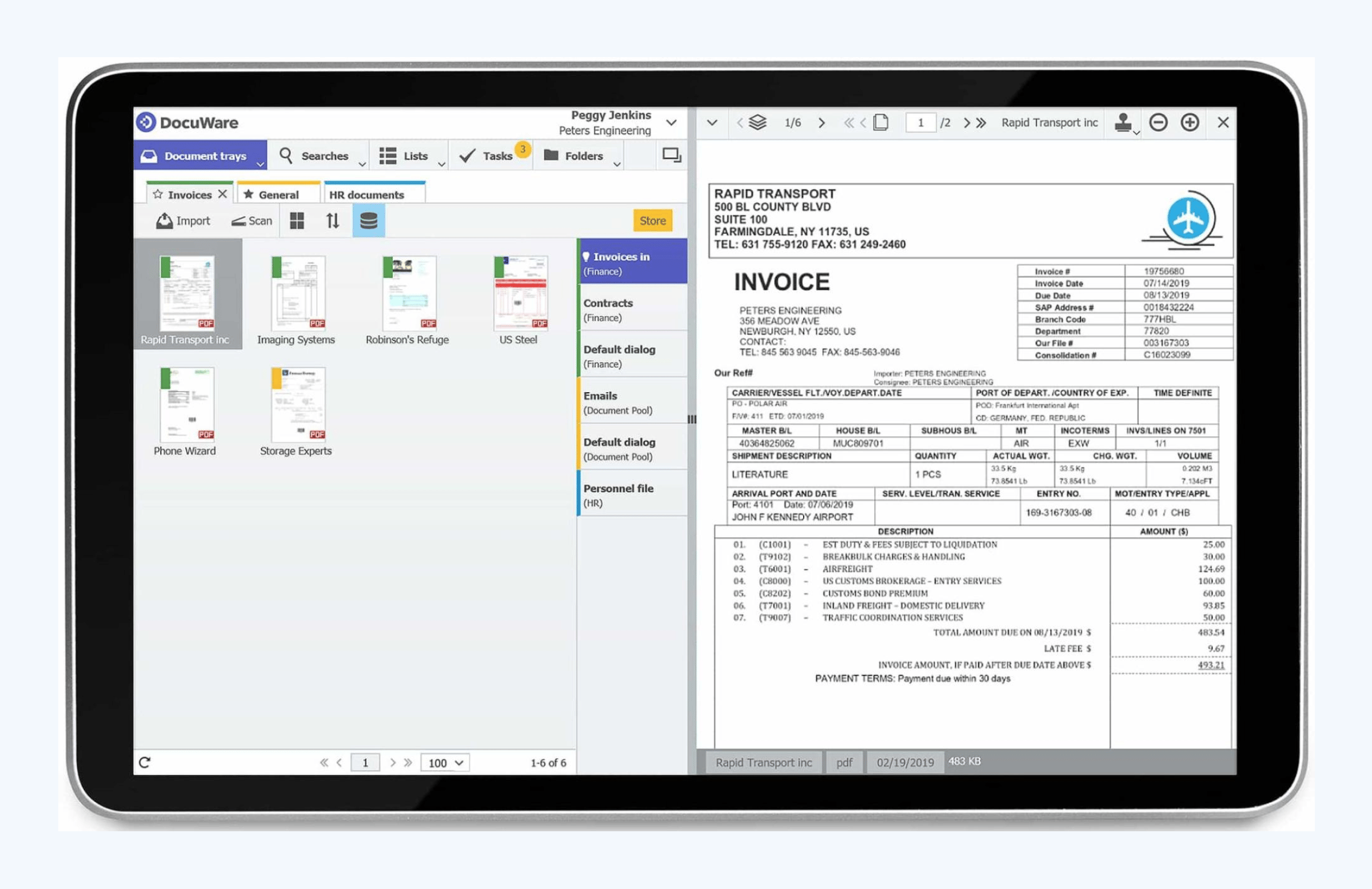Select the Rapid Transport inc thumbnail
This screenshot has width=1372, height=889.
(188, 294)
